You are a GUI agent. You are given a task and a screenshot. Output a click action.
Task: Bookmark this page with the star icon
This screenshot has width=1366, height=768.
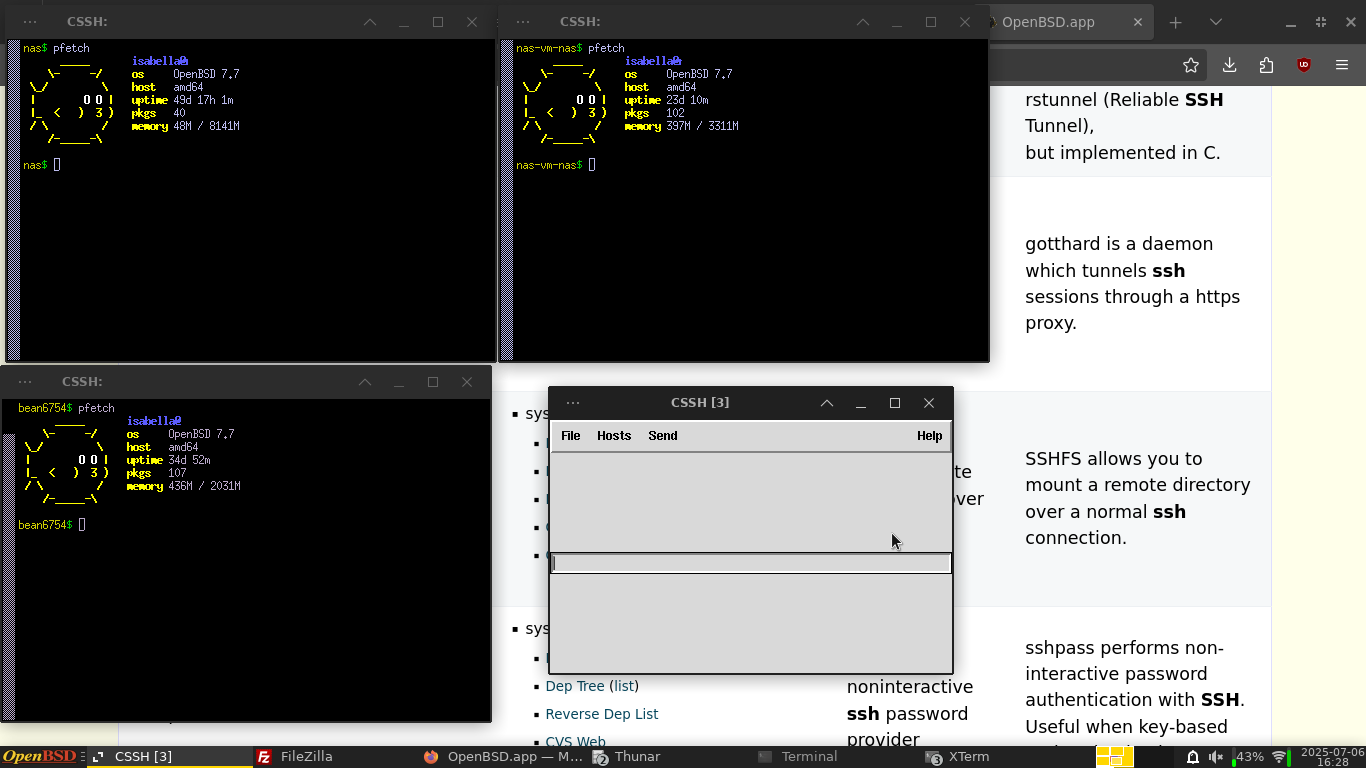pyautogui.click(x=1190, y=65)
